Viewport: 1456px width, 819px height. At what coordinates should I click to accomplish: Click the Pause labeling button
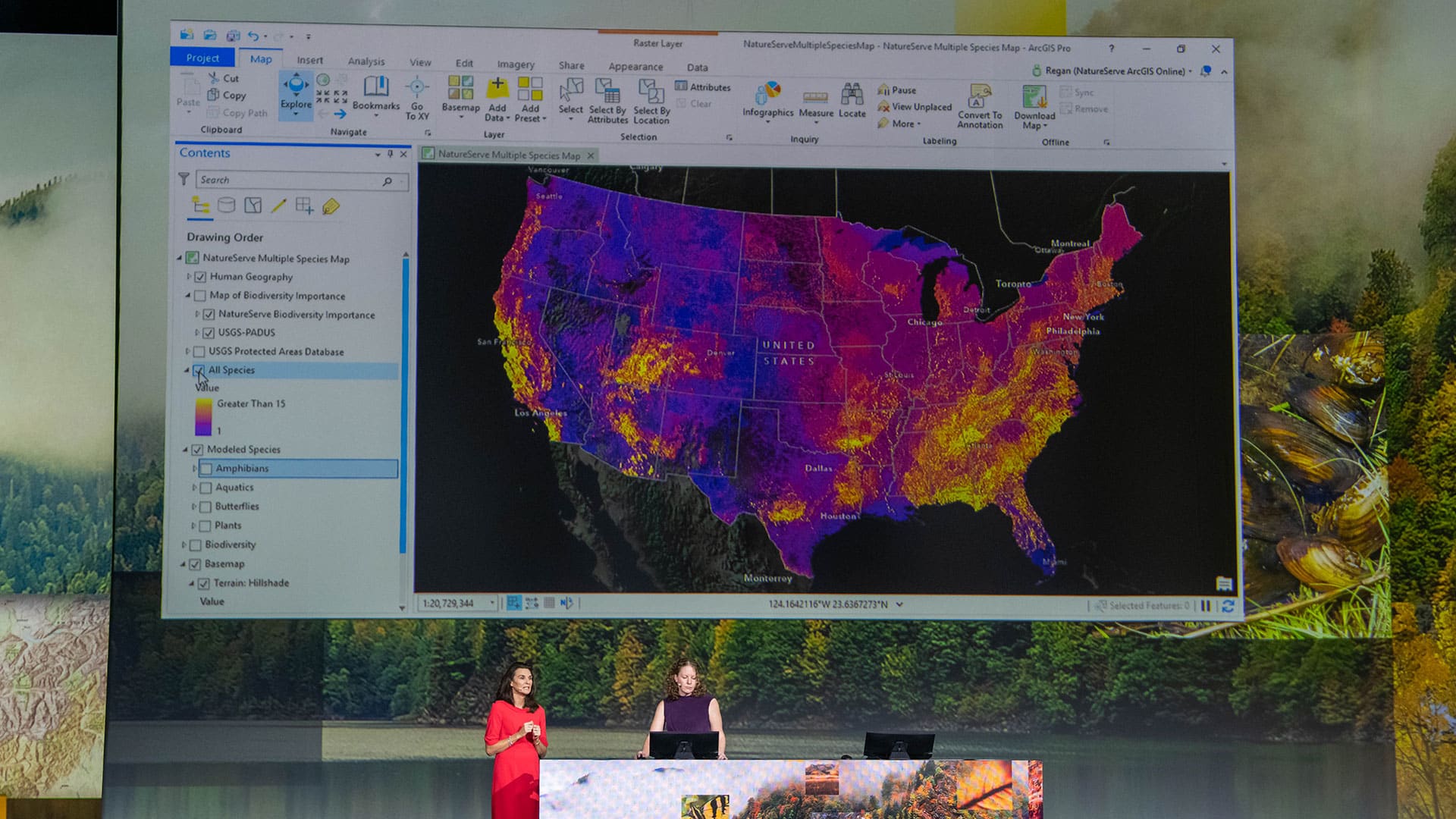897,89
